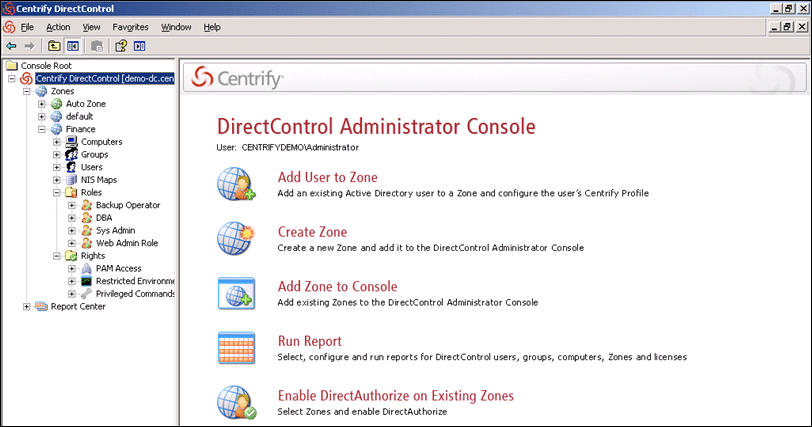Click the Centrify swirl icon in menu bar
812x427 pixels.
click(x=9, y=27)
